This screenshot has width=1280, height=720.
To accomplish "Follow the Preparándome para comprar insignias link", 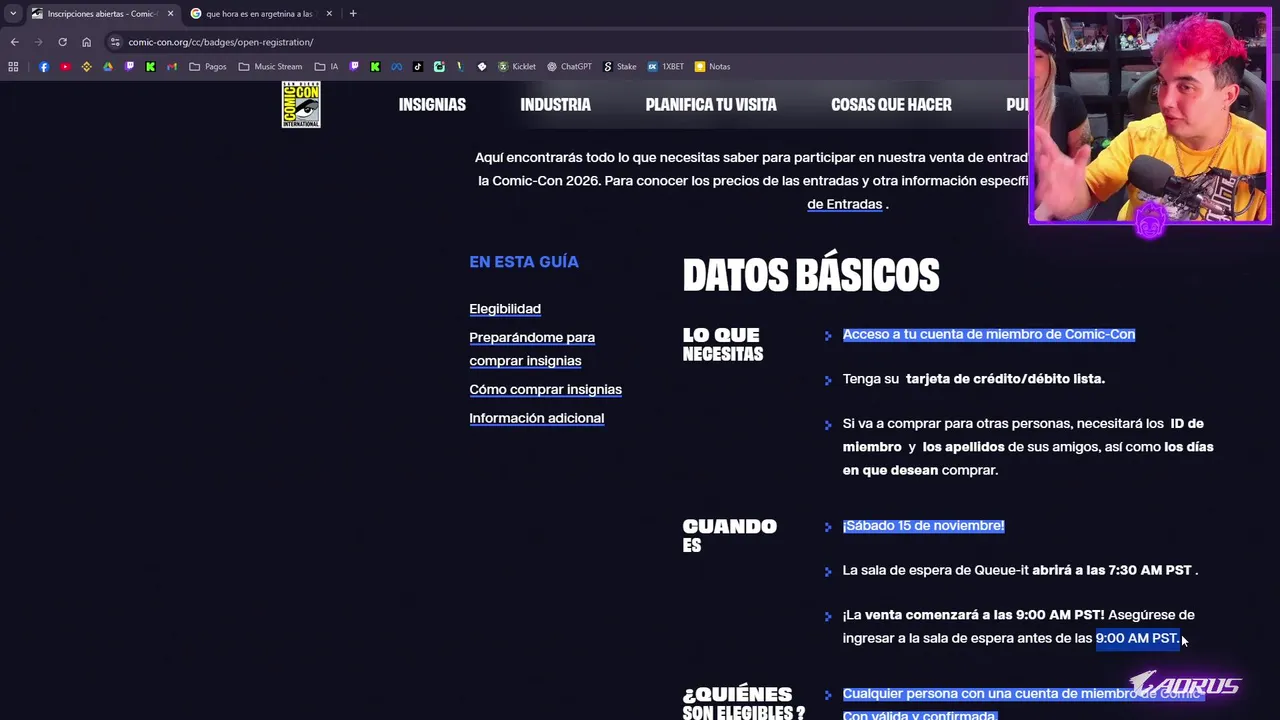I will (x=532, y=349).
